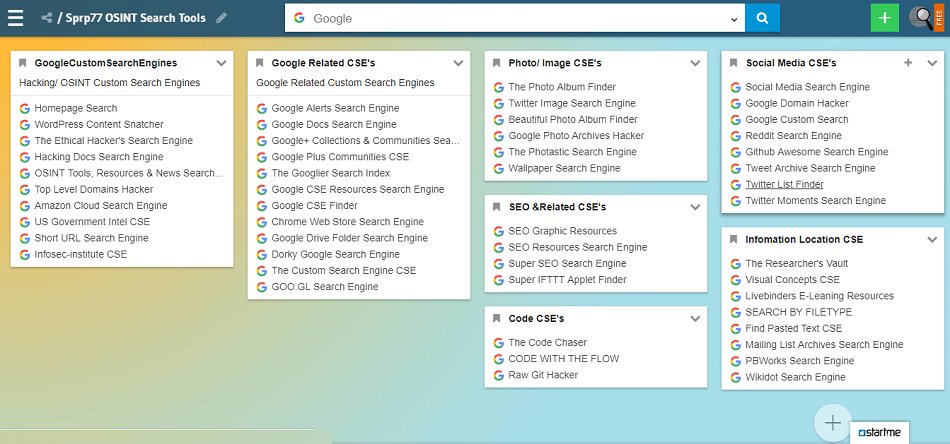This screenshot has width=950, height=444.
Task: Open Infosec-institute CSE link
Action: click(81, 254)
